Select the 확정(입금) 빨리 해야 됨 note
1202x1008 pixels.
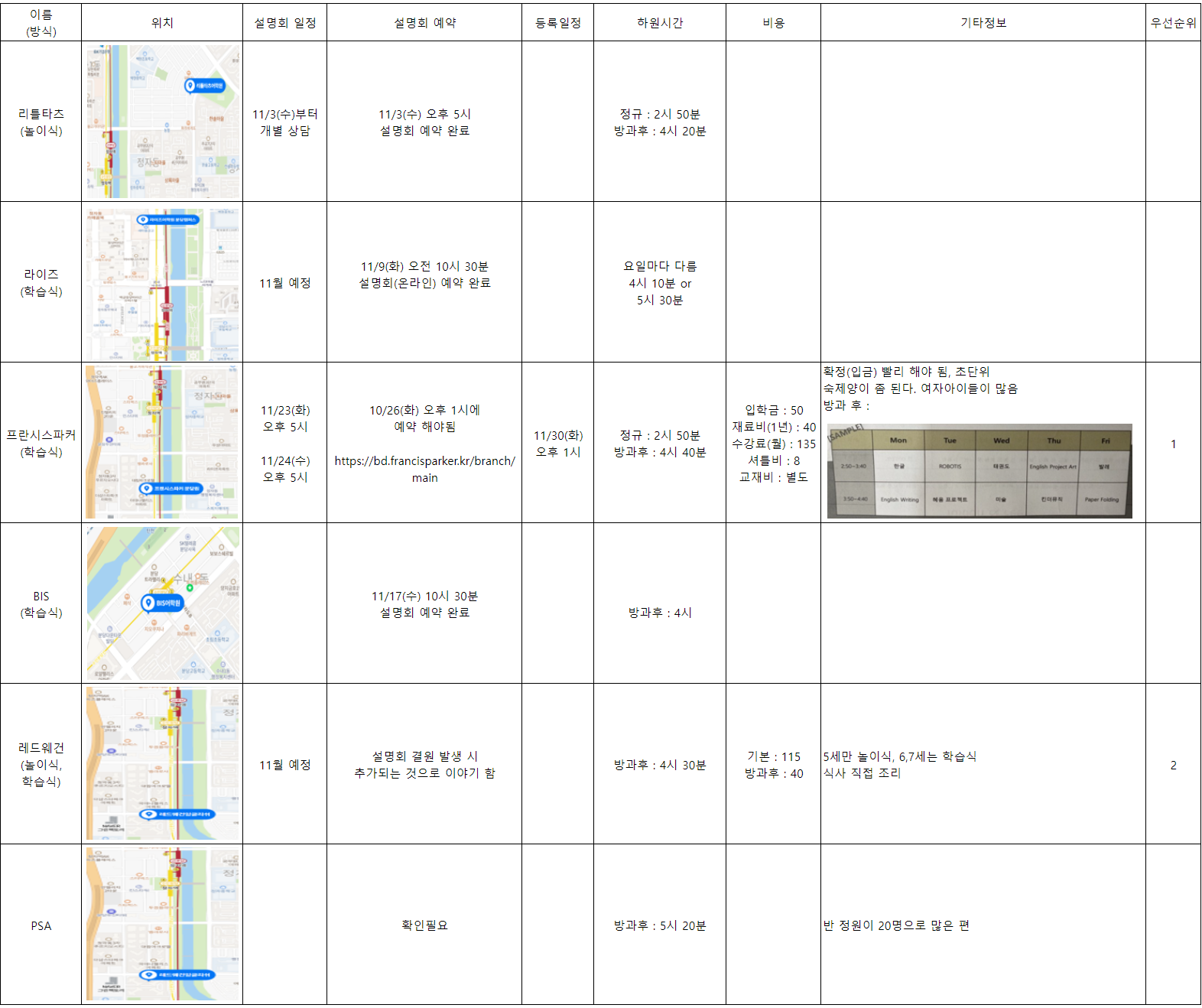pos(906,371)
